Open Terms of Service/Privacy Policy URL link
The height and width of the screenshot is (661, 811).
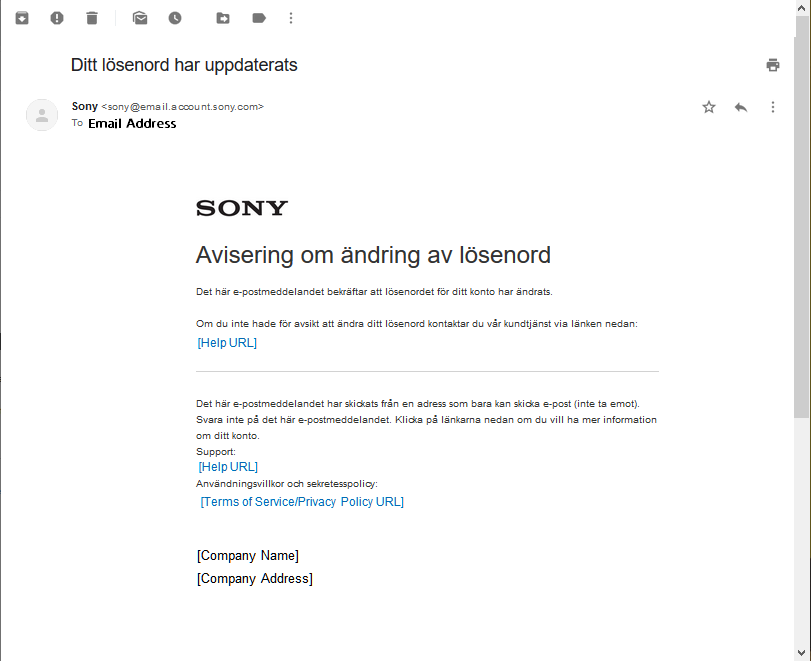[302, 502]
